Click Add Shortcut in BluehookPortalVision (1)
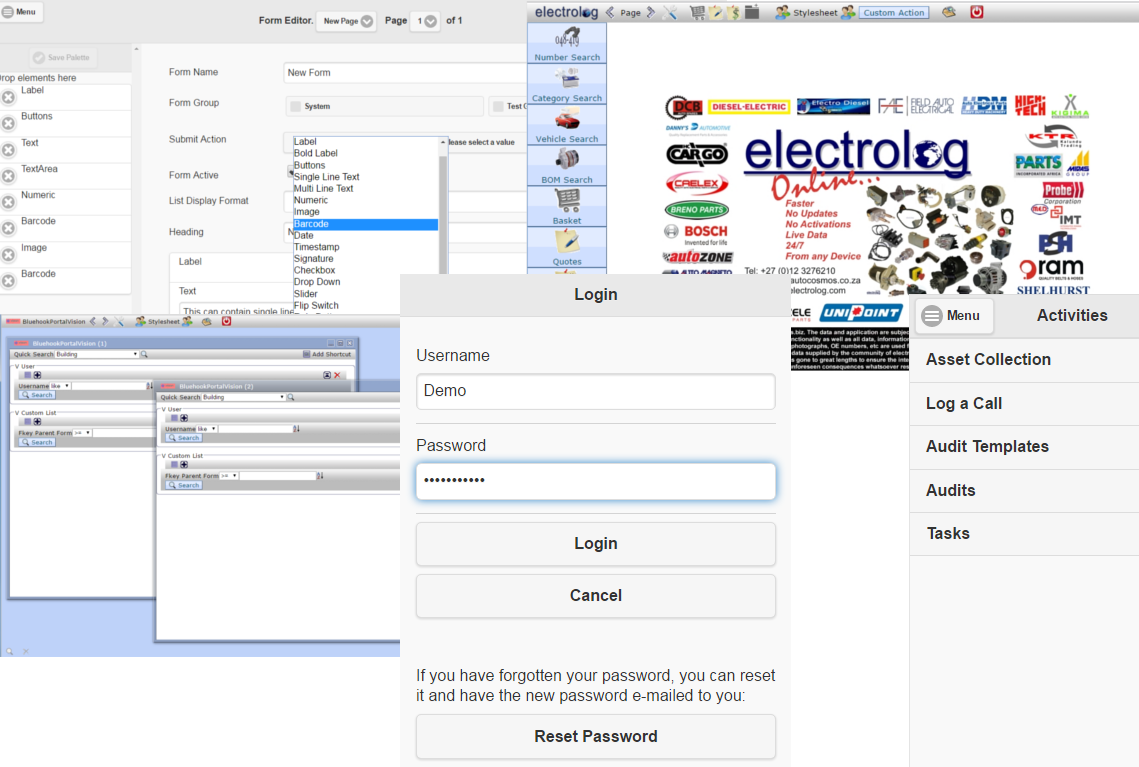Viewport: 1139px width, 767px height. [327, 354]
